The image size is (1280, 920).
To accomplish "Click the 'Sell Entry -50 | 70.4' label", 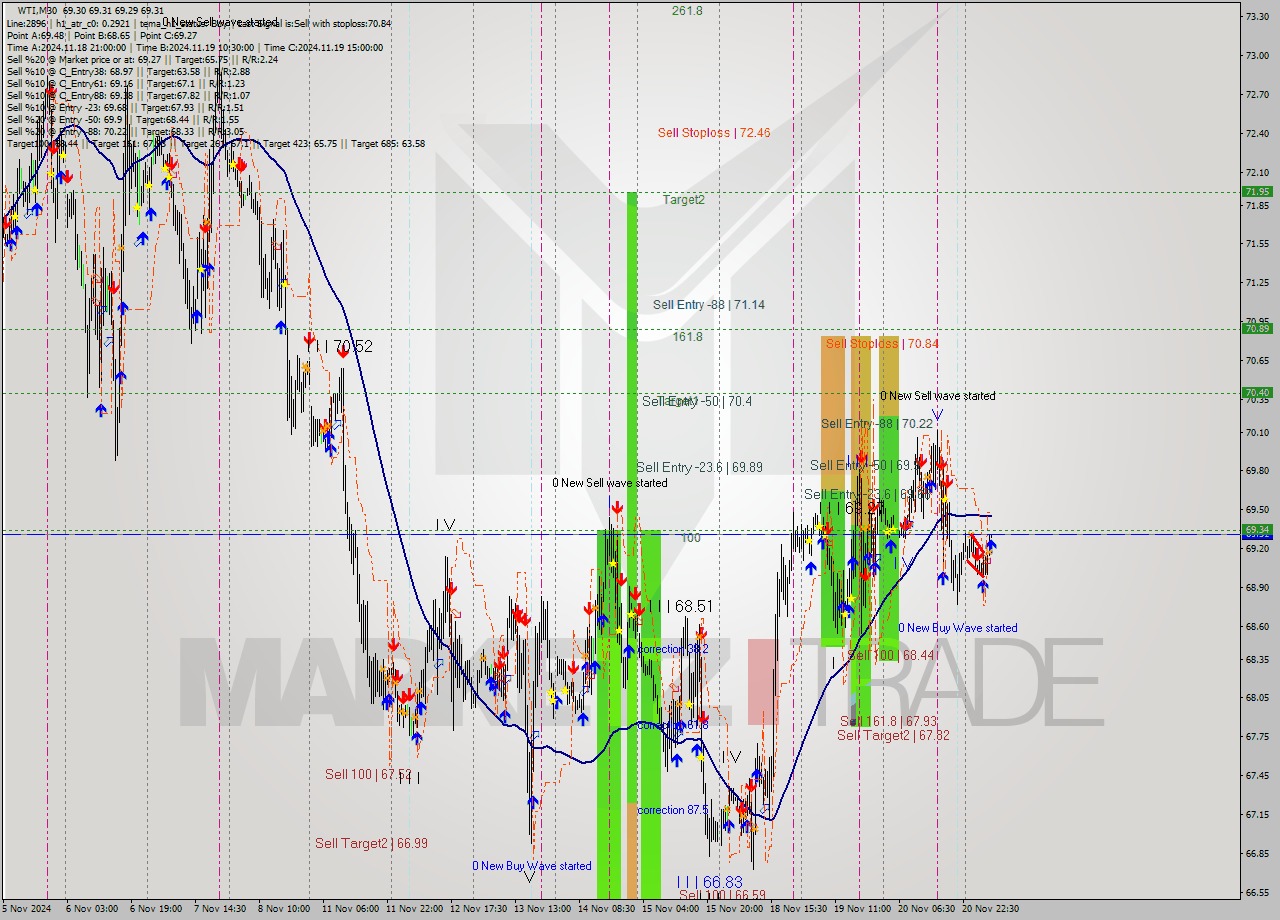I will pyautogui.click(x=697, y=401).
